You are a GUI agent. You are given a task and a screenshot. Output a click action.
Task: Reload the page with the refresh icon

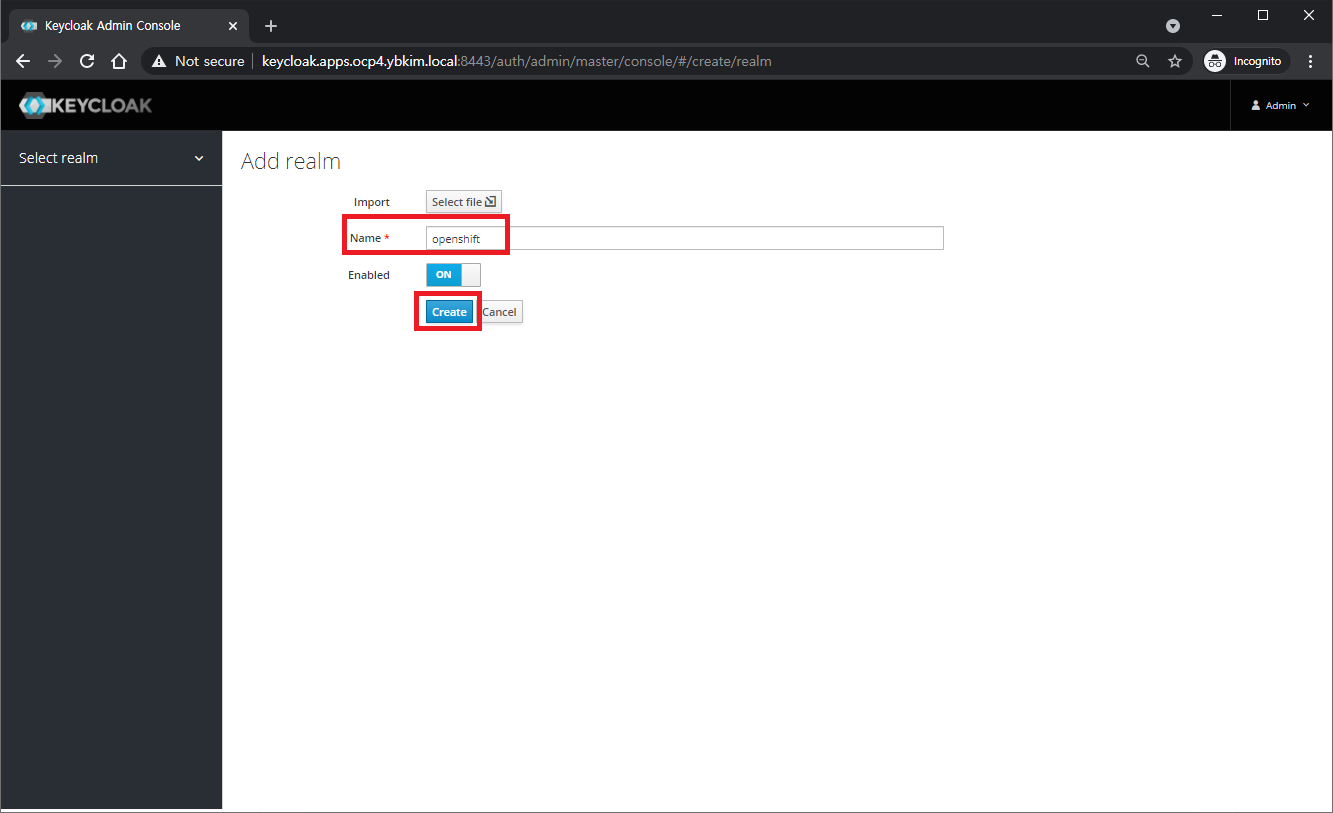point(87,61)
